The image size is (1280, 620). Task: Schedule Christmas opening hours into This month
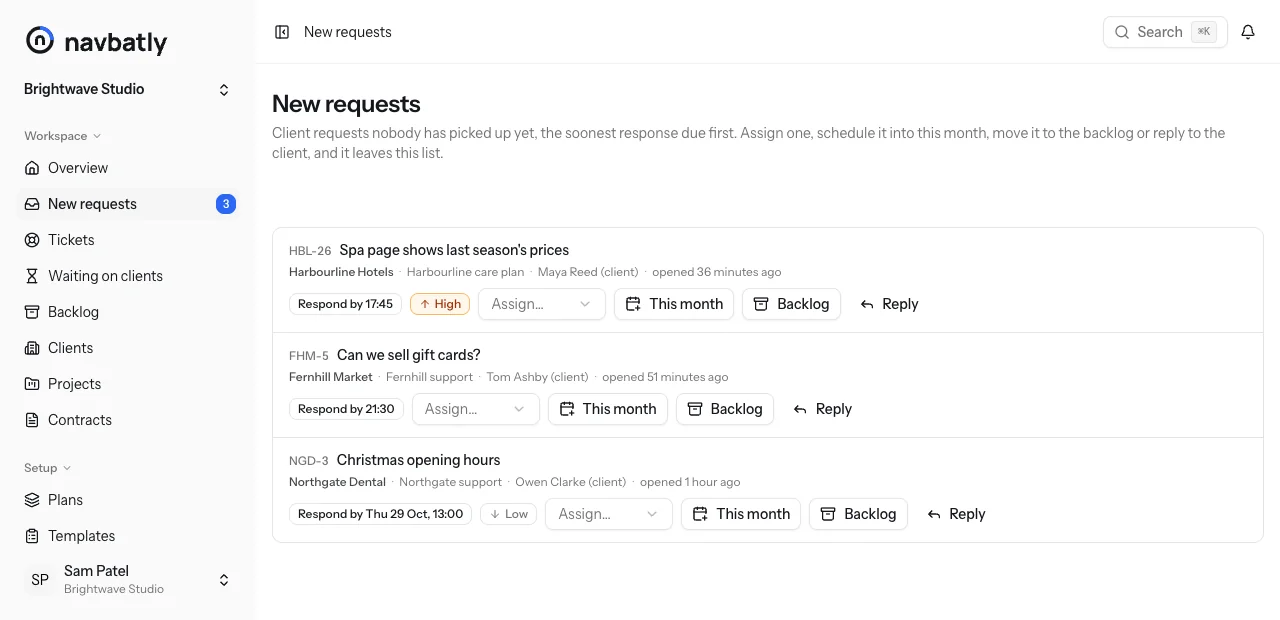point(741,514)
